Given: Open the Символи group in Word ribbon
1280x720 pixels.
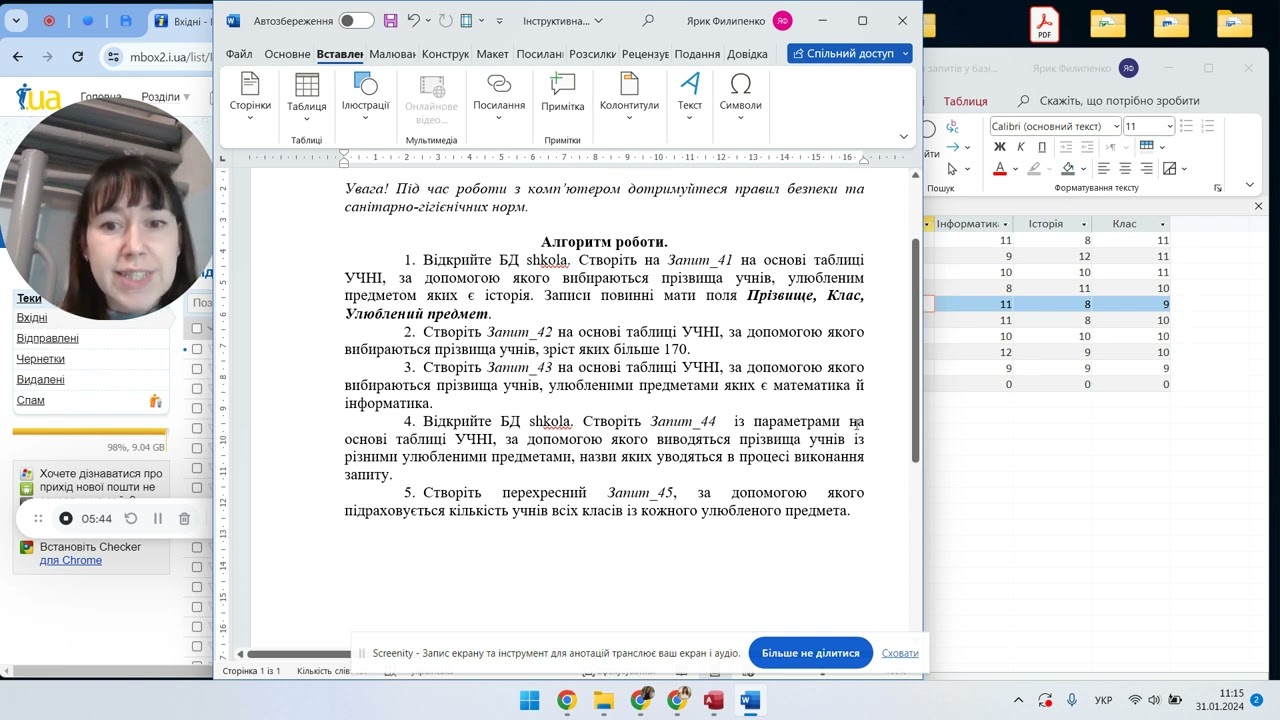Looking at the screenshot, I should point(740,96).
